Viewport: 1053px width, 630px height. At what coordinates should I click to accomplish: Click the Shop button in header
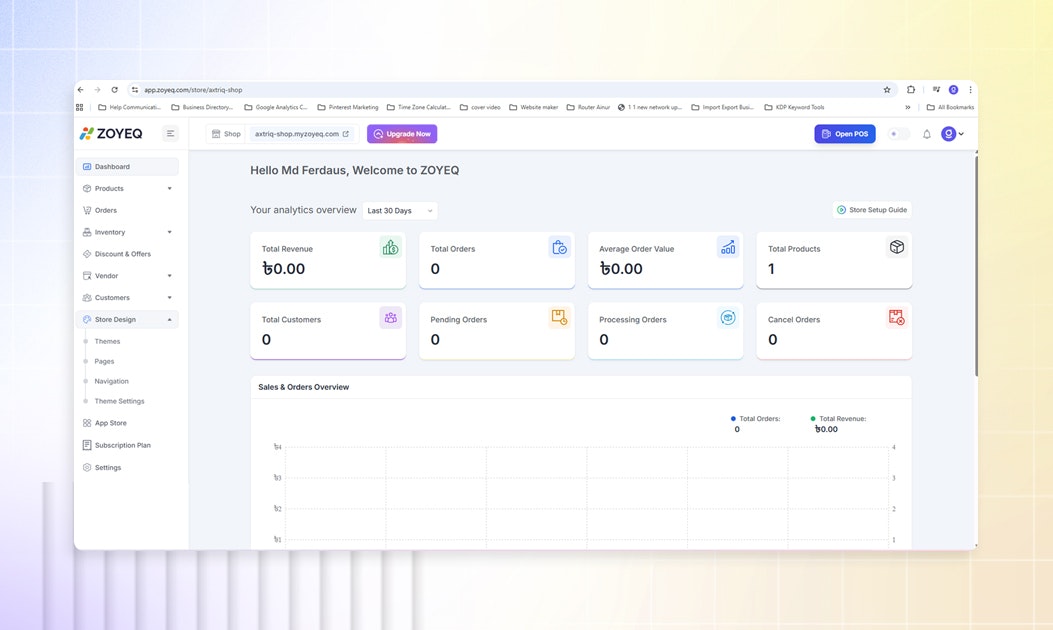(x=226, y=134)
